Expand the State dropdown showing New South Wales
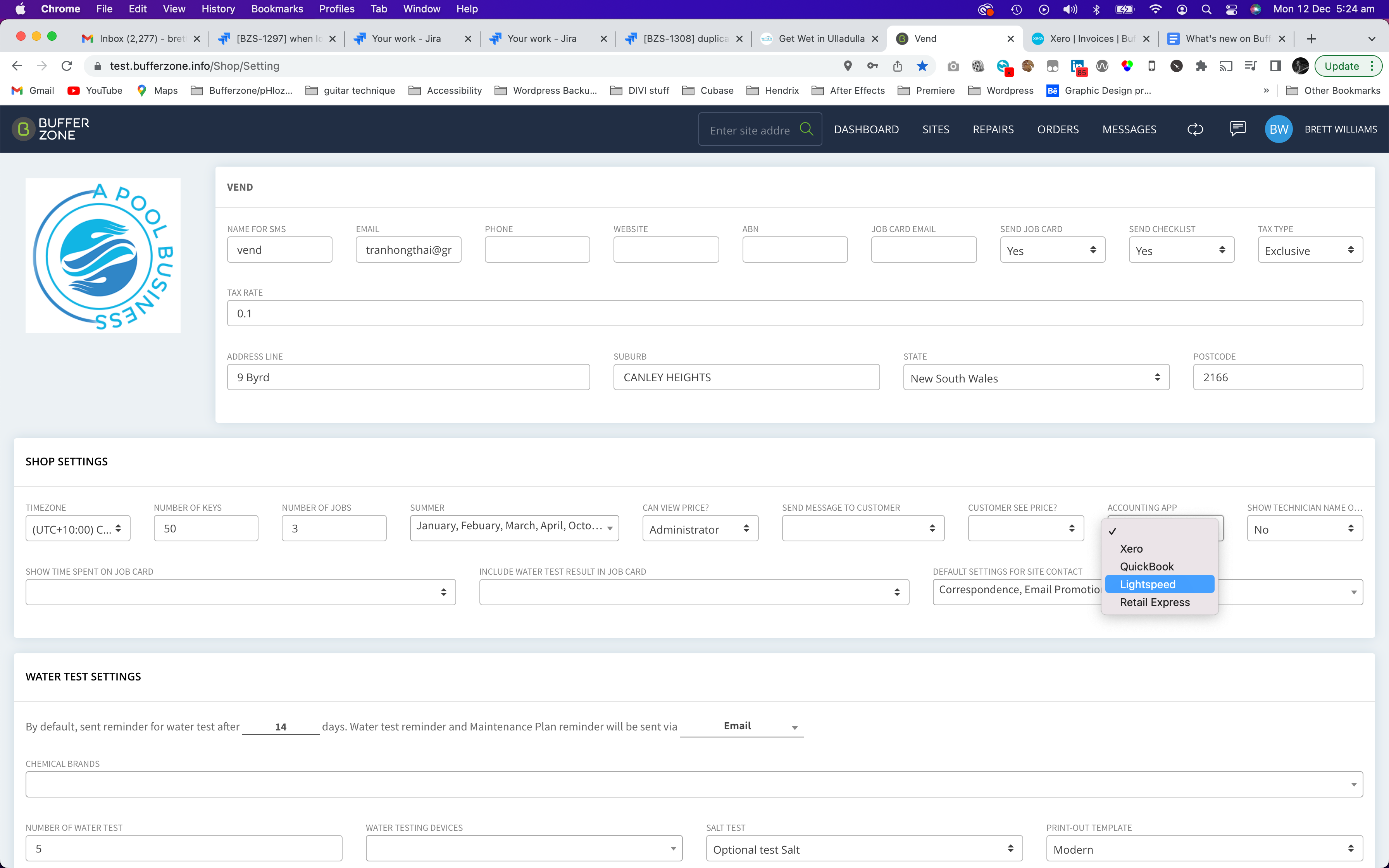The height and width of the screenshot is (868, 1389). 1036,378
